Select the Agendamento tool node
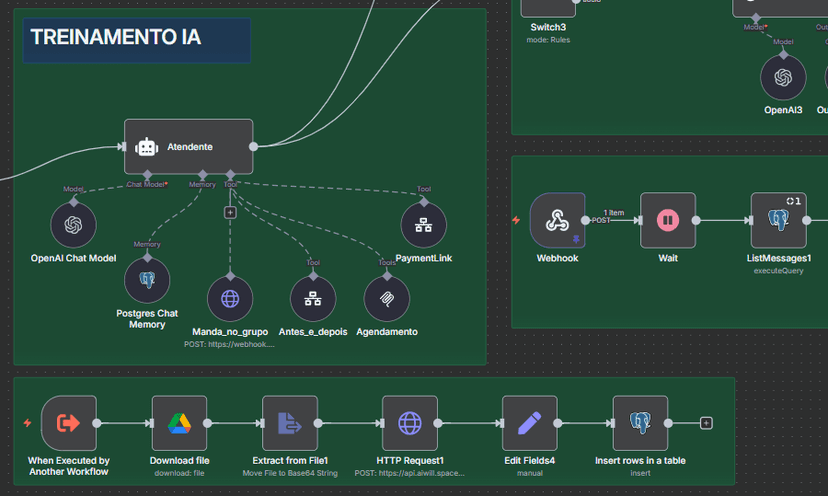This screenshot has width=828, height=496. tap(386, 299)
